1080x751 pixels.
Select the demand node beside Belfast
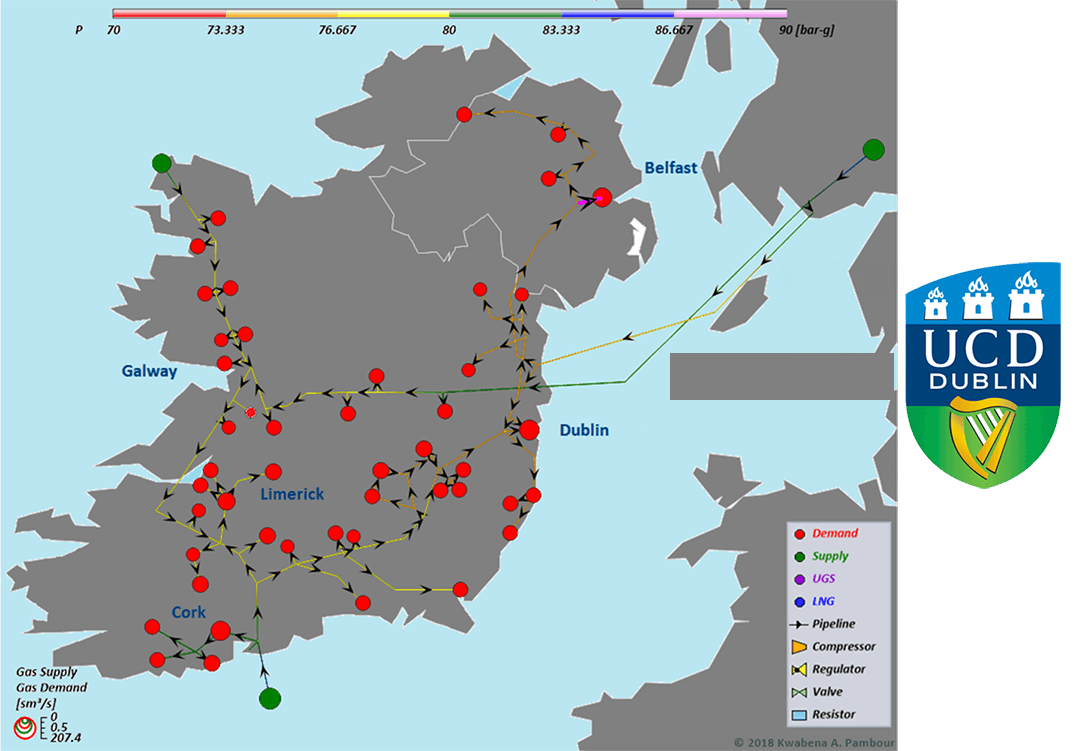click(604, 197)
